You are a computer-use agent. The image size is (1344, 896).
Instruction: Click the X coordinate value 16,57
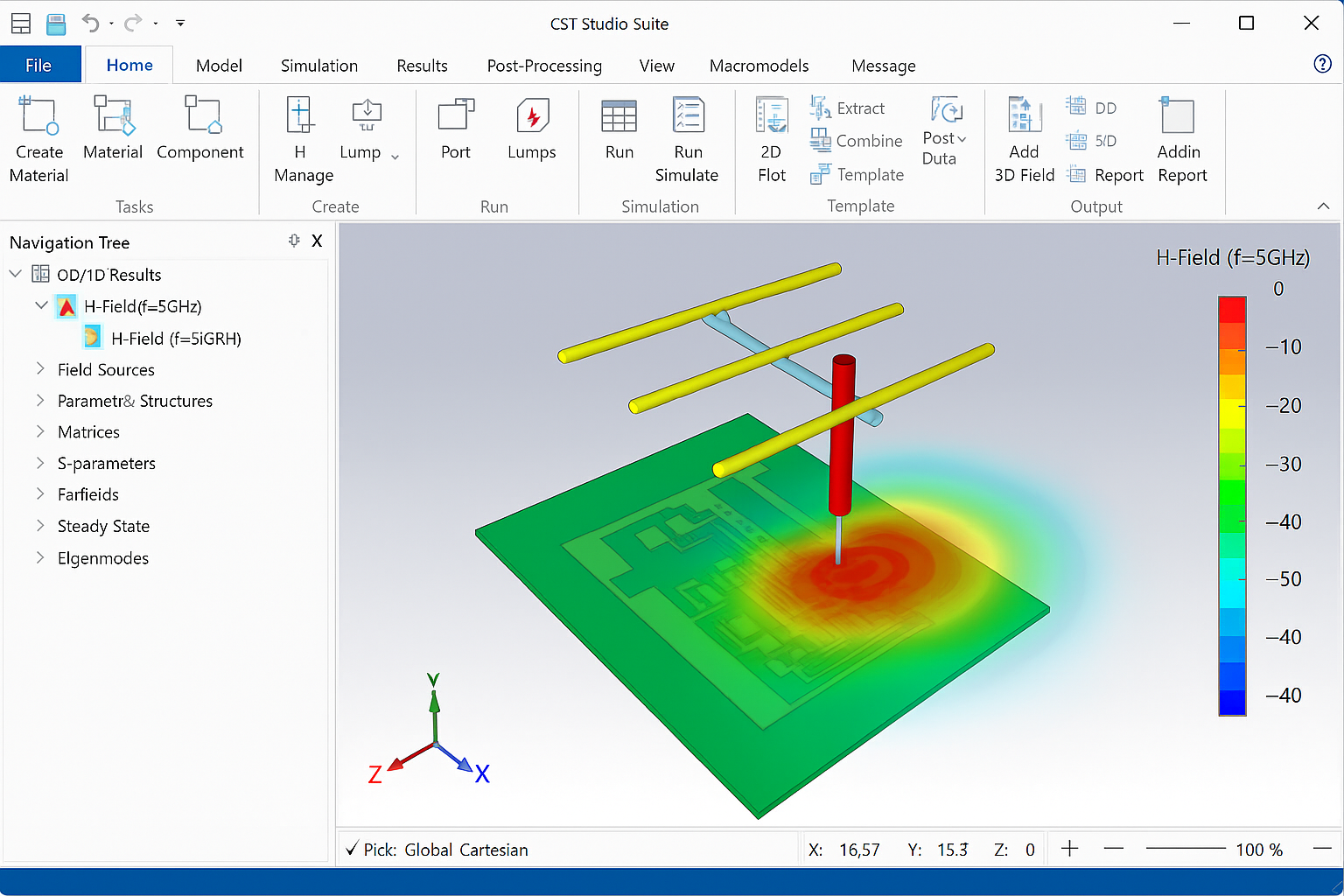[x=859, y=850]
